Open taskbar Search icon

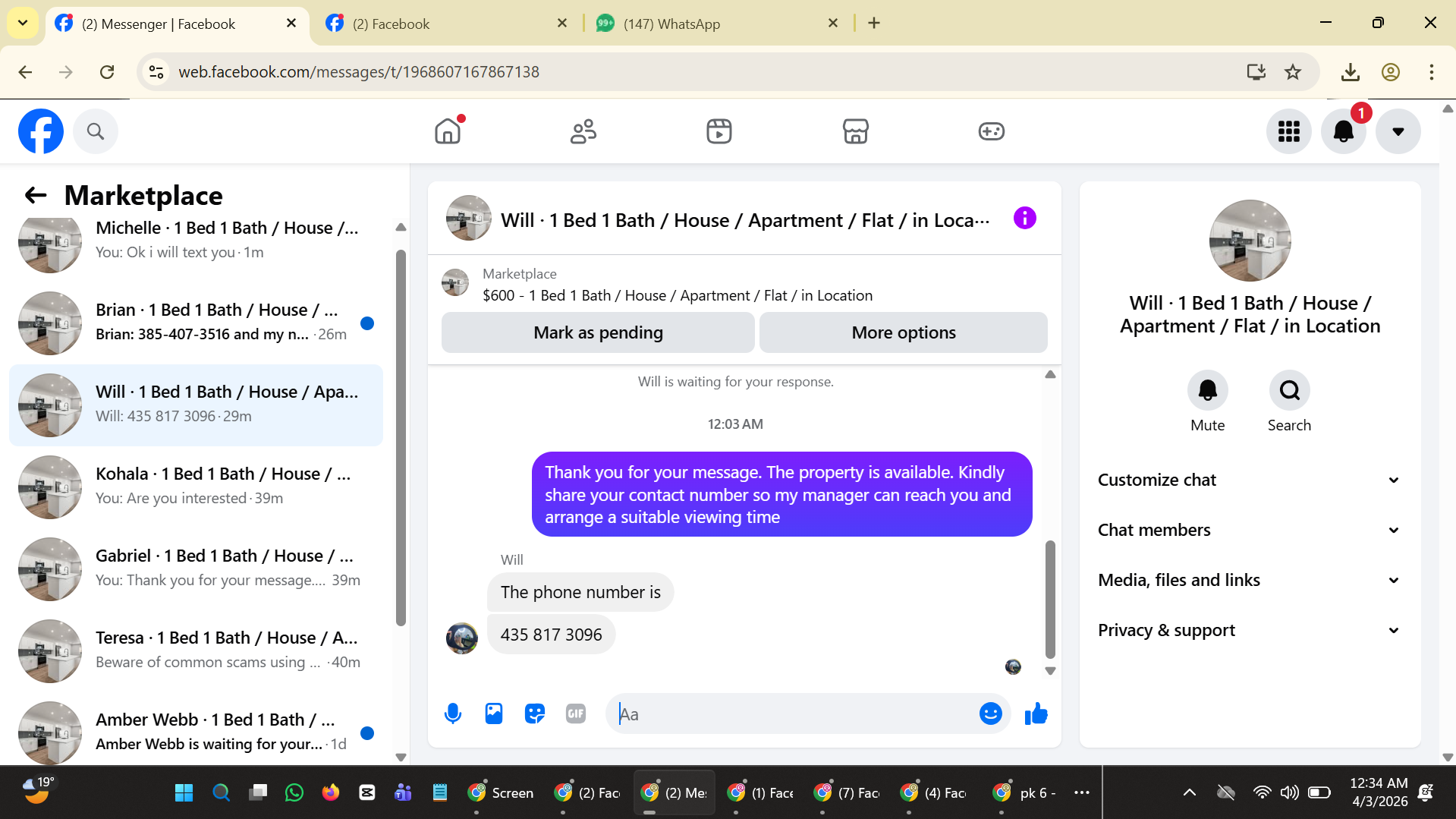[221, 792]
